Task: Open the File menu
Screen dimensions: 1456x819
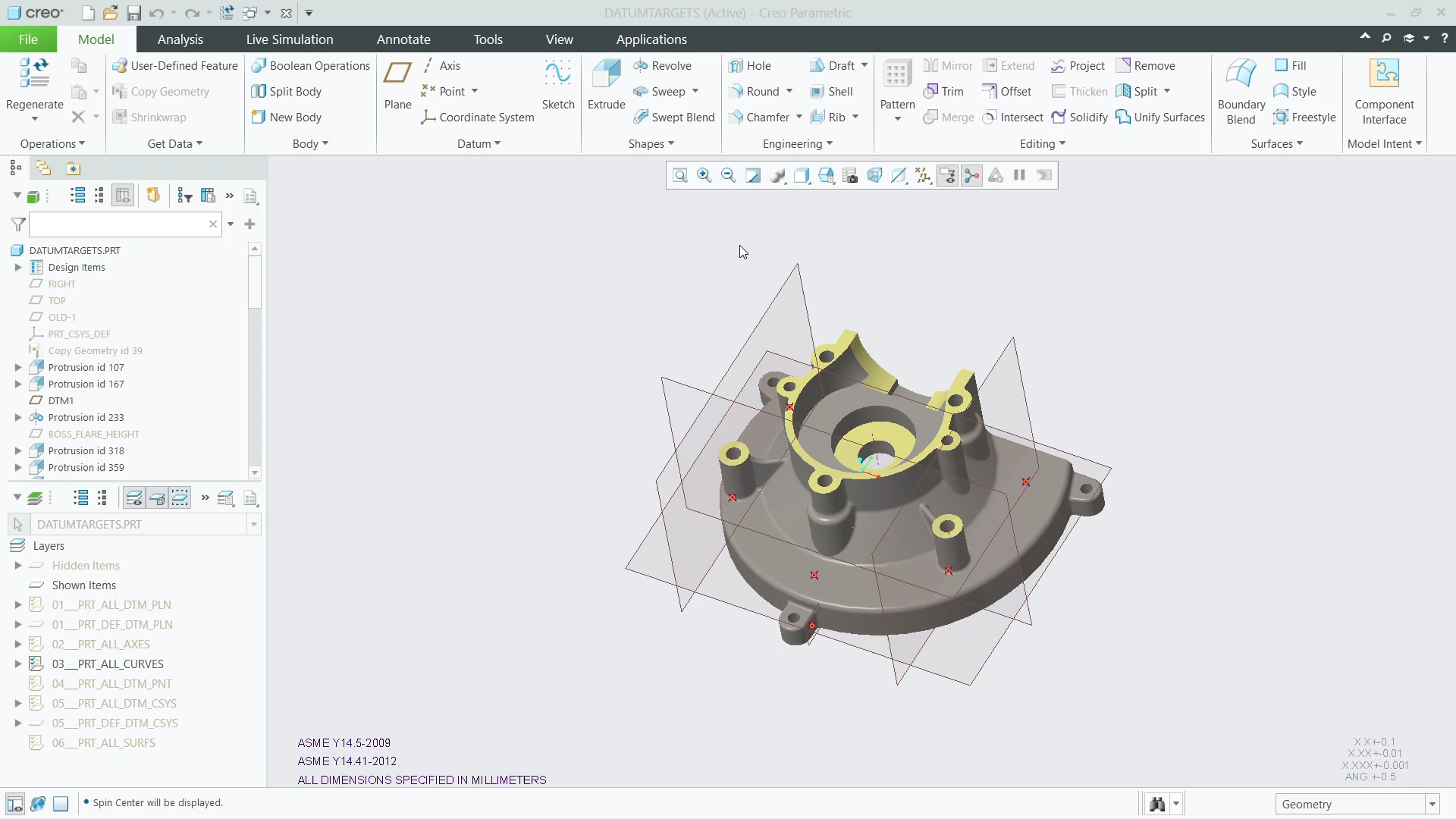Action: [28, 39]
